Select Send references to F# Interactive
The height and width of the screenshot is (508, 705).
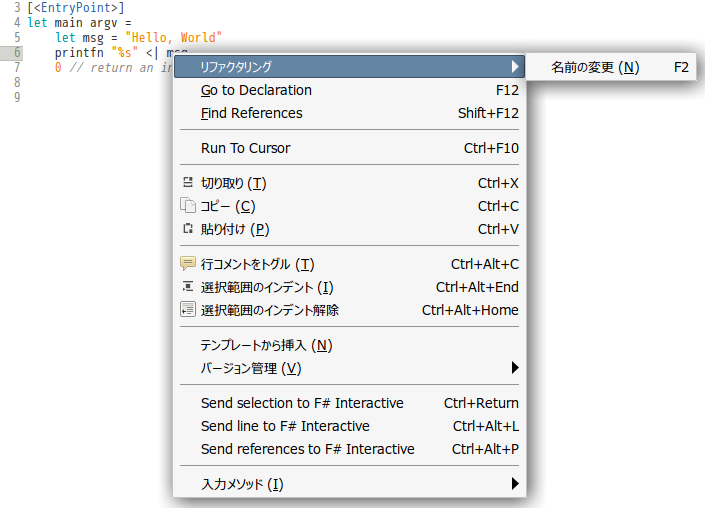pyautogui.click(x=349, y=449)
